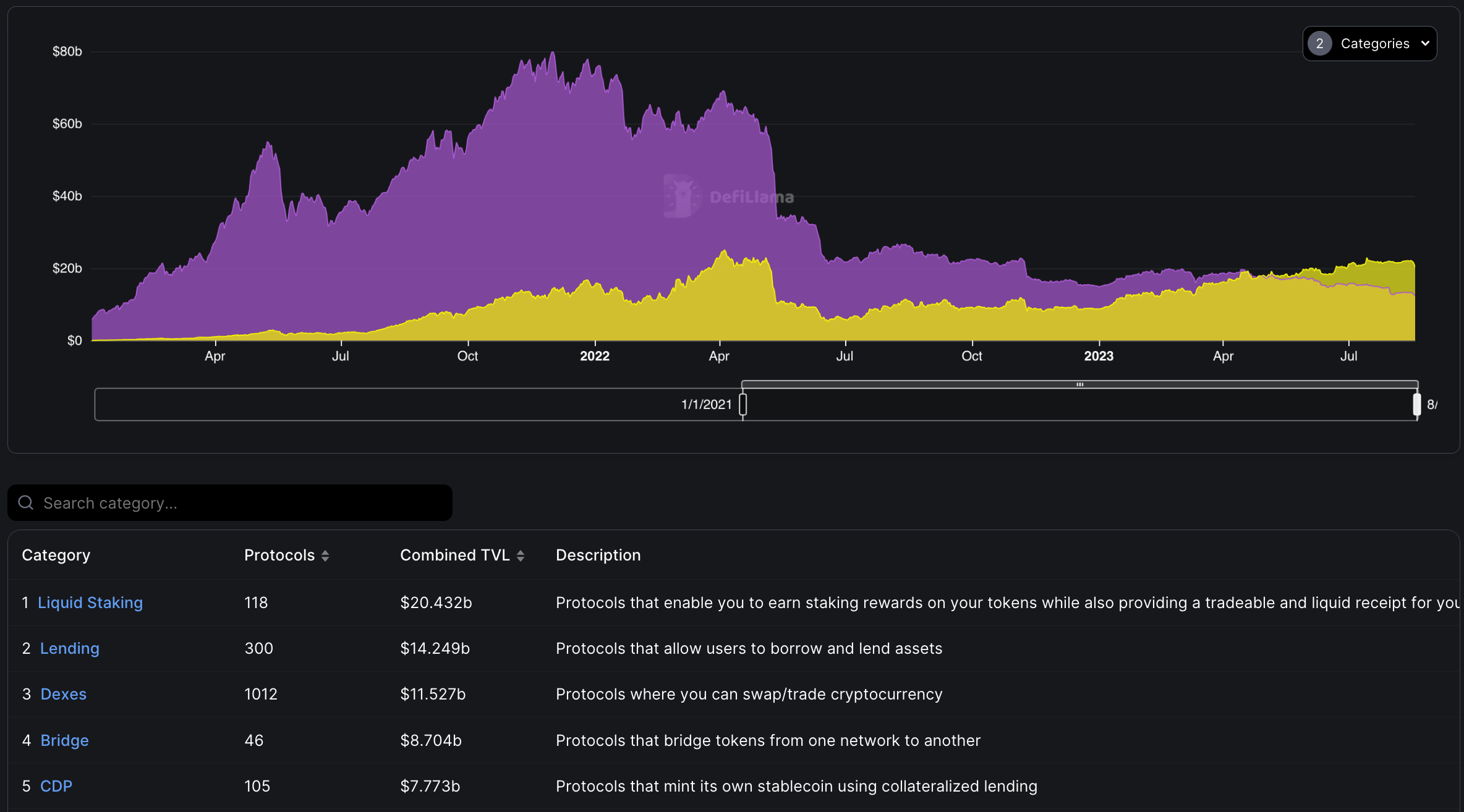Click the right end range handle
The height and width of the screenshot is (812, 1464).
pos(1416,404)
